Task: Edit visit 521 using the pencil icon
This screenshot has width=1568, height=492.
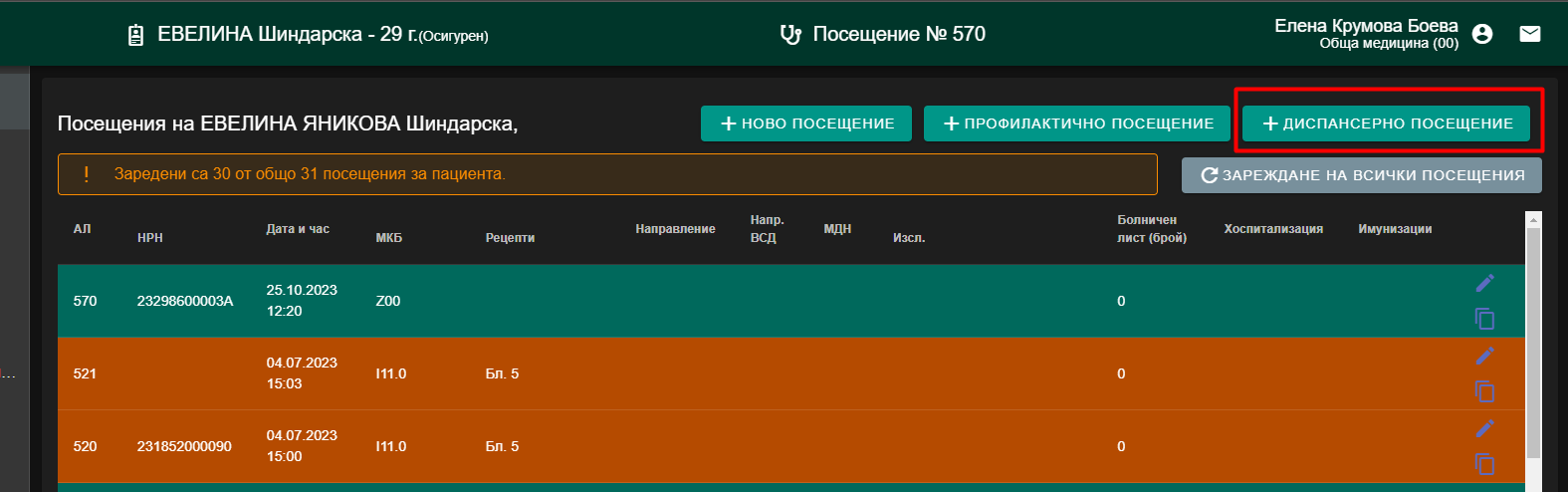Action: point(1484,356)
